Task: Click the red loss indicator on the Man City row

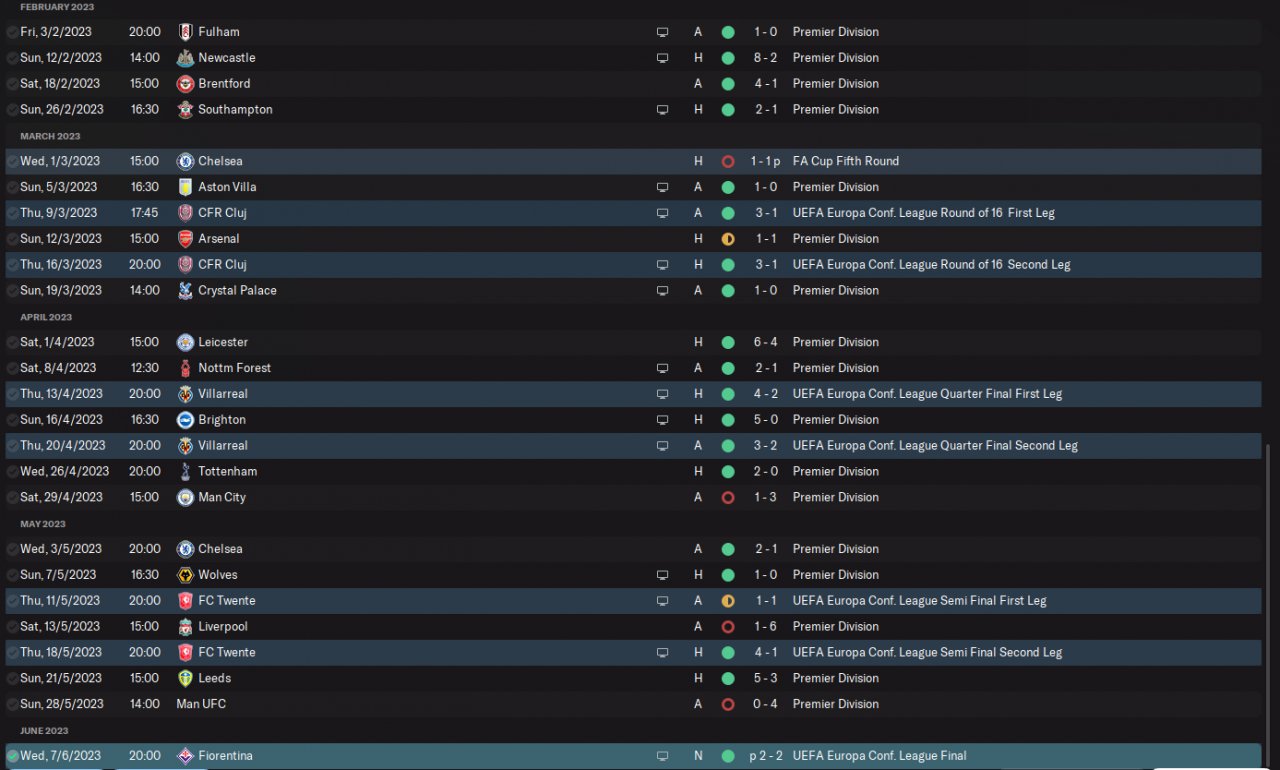Action: 728,498
